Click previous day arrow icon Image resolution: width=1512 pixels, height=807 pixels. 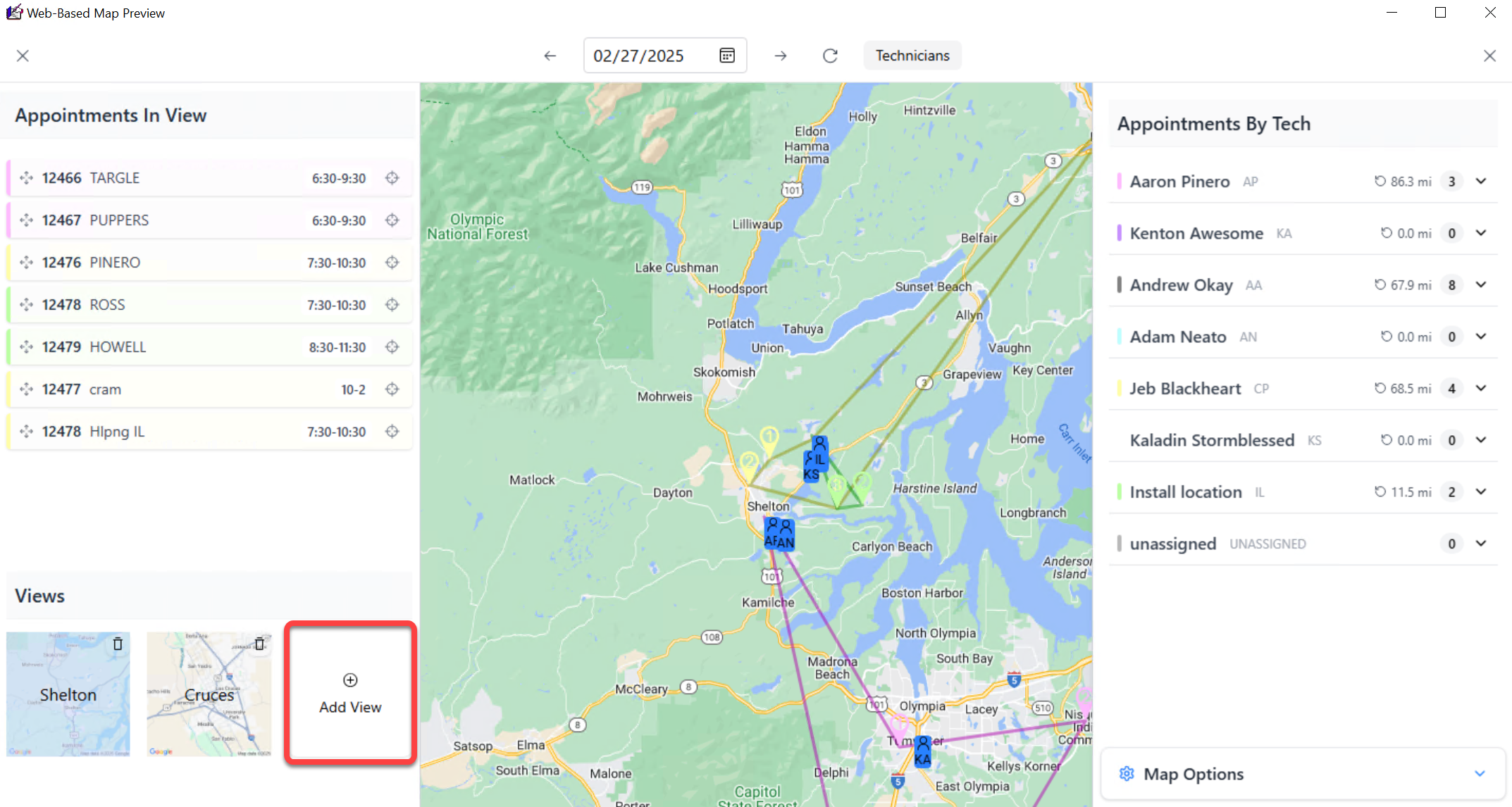pyautogui.click(x=550, y=56)
